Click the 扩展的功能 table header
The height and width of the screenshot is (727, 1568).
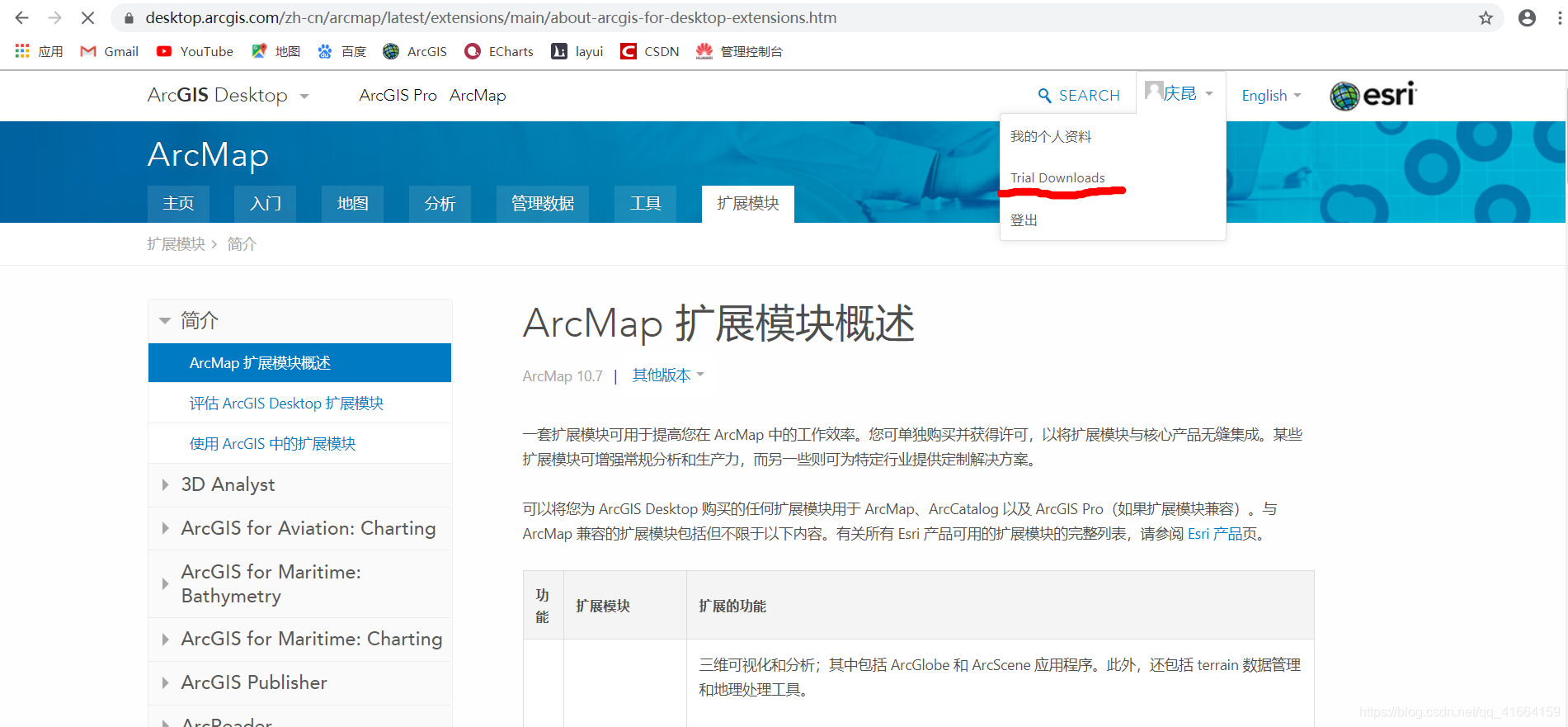tap(732, 607)
